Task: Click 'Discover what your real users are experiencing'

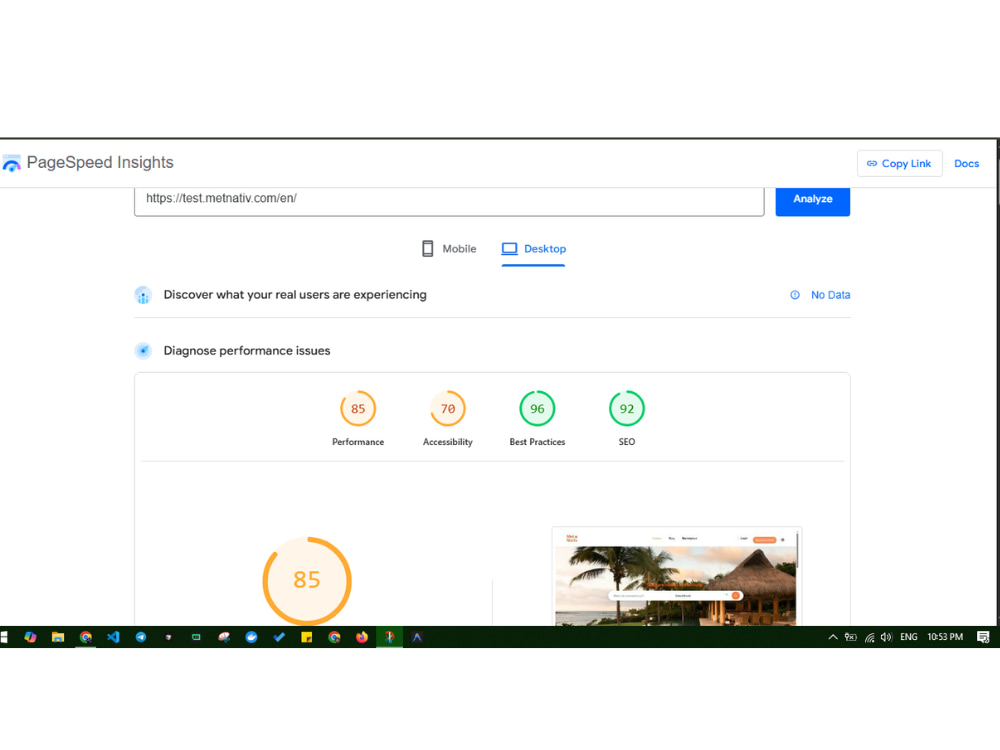Action: pyautogui.click(x=295, y=295)
